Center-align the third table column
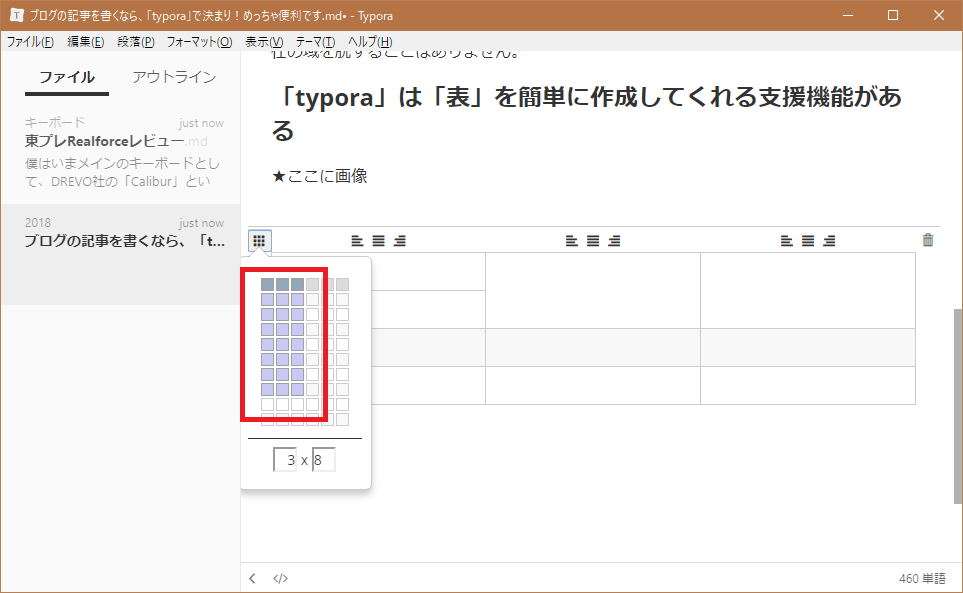The image size is (963, 593). coord(808,241)
